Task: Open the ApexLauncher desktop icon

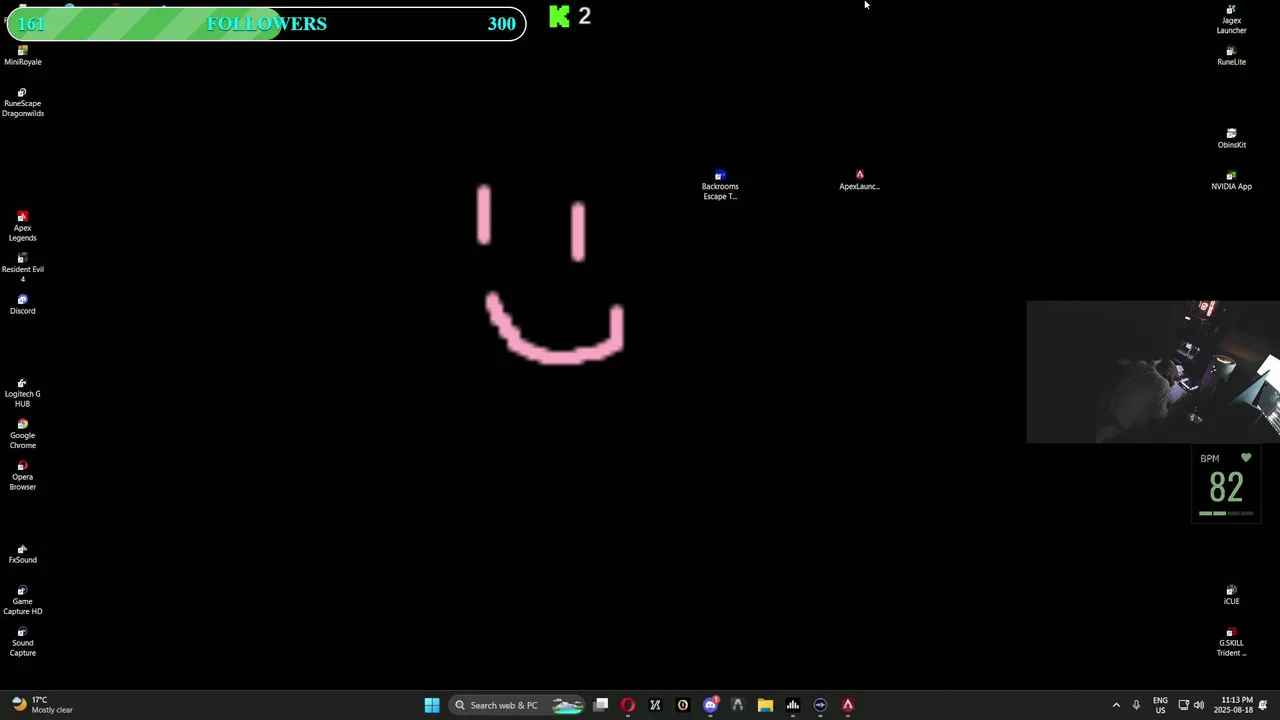Action: (859, 180)
